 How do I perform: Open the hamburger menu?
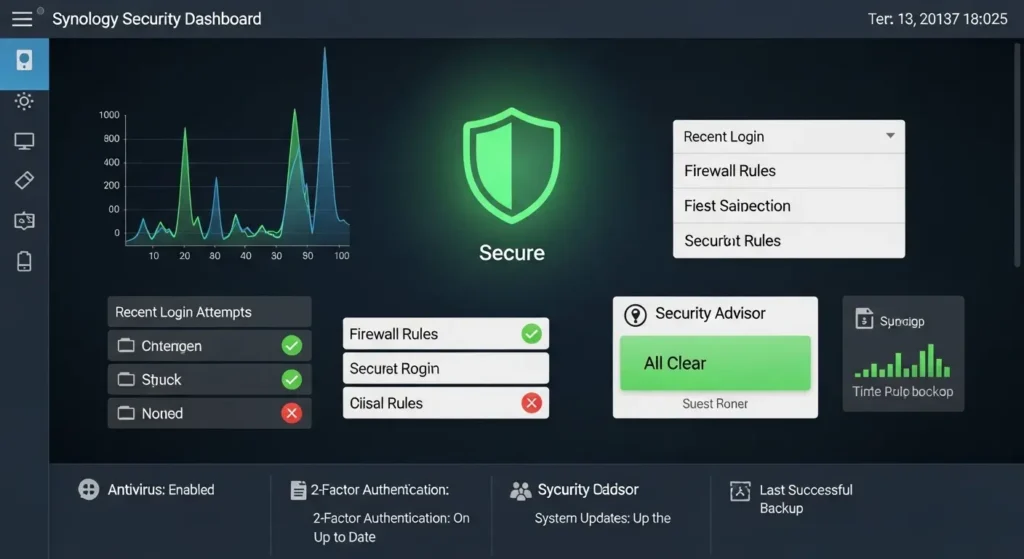click(x=22, y=19)
